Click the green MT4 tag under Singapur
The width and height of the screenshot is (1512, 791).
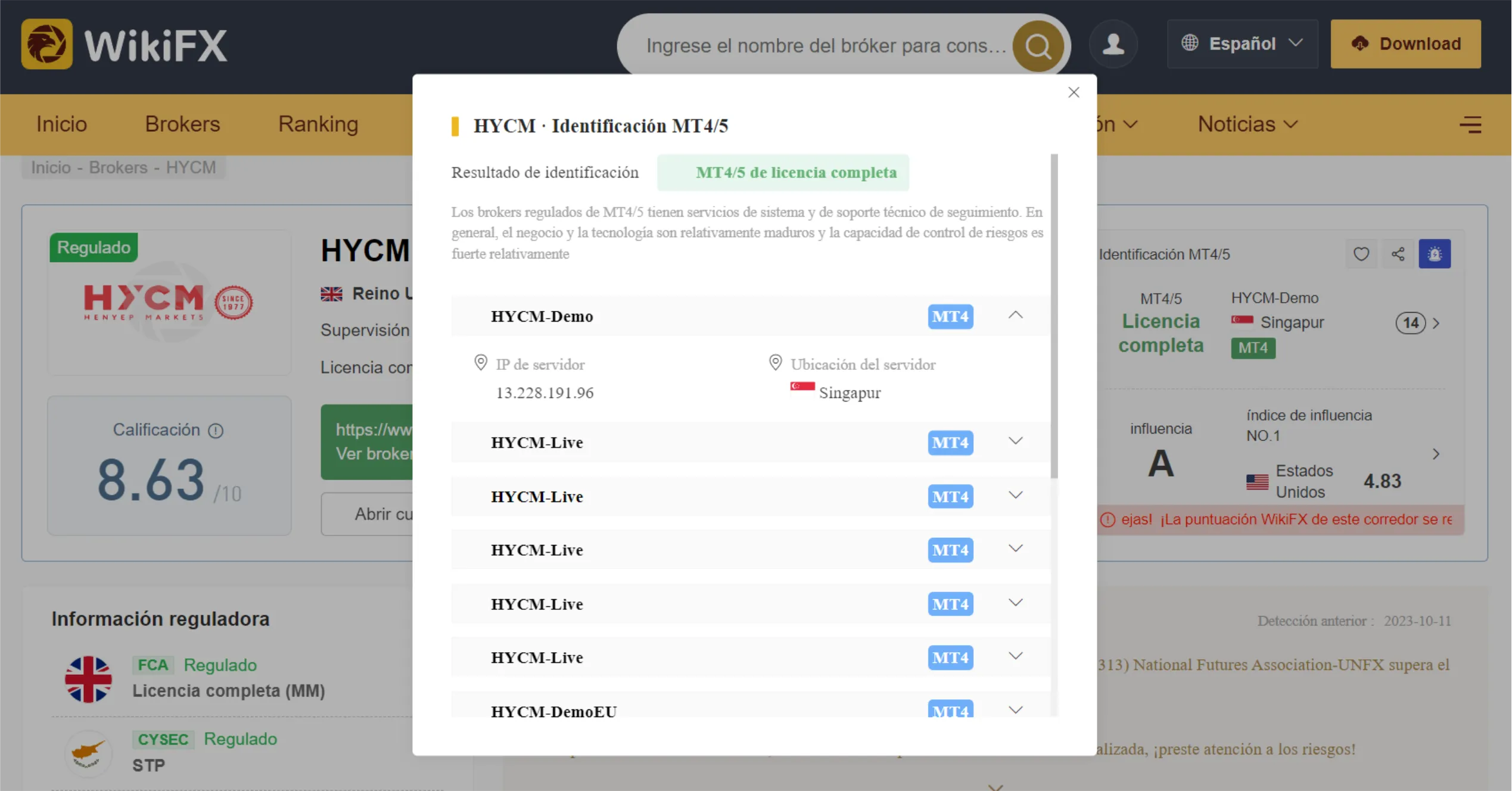[1253, 348]
